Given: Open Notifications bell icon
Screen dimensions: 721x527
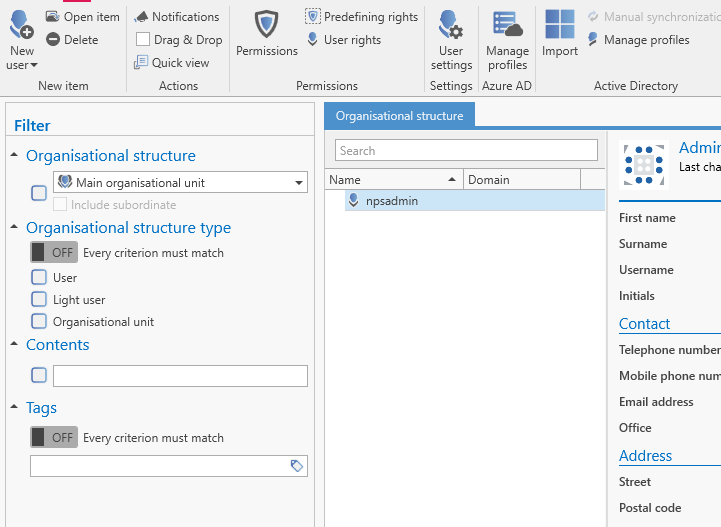Looking at the screenshot, I should click(x=141, y=17).
